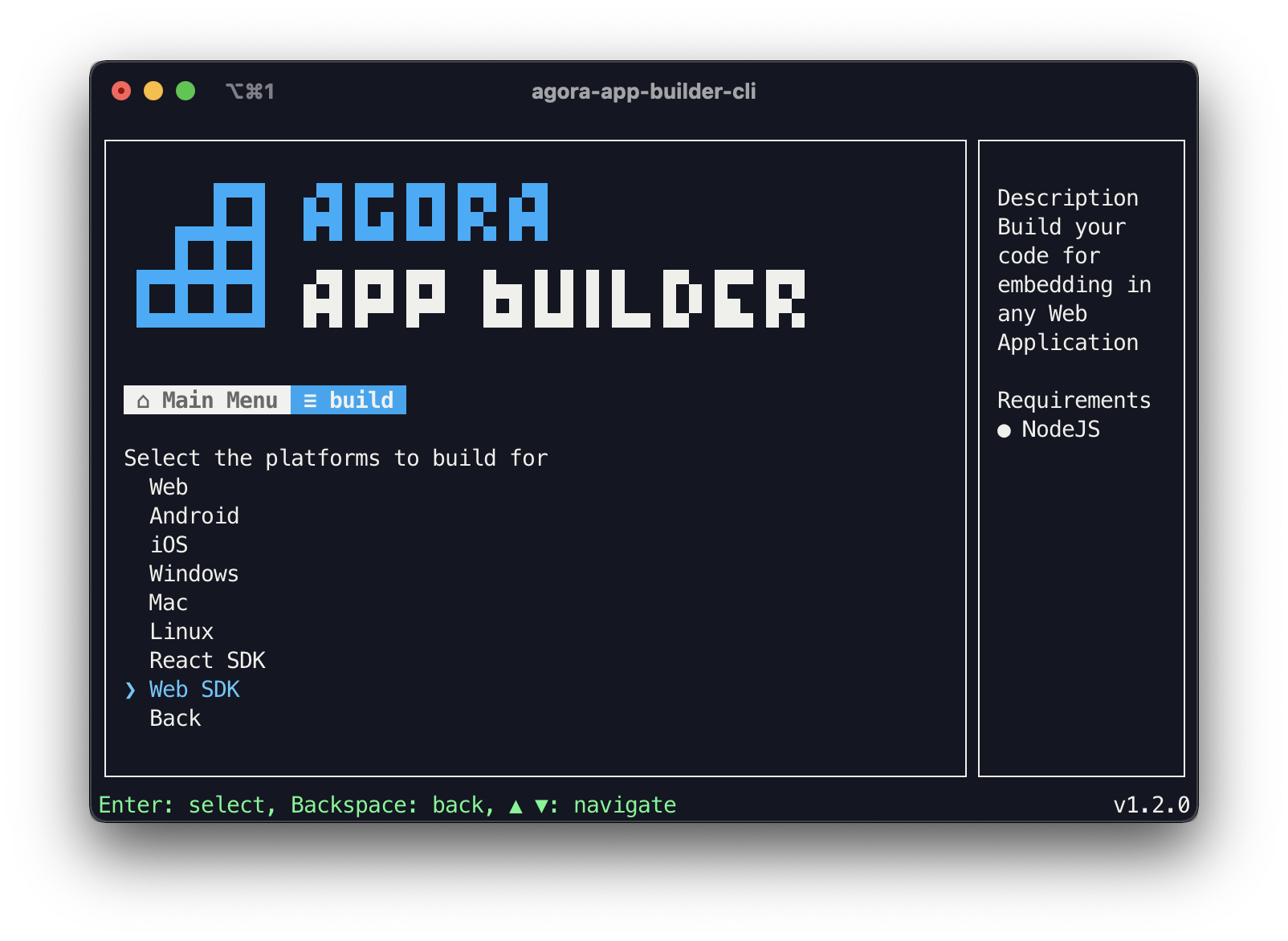
Task: Select Android from the platform list
Action: click(194, 516)
